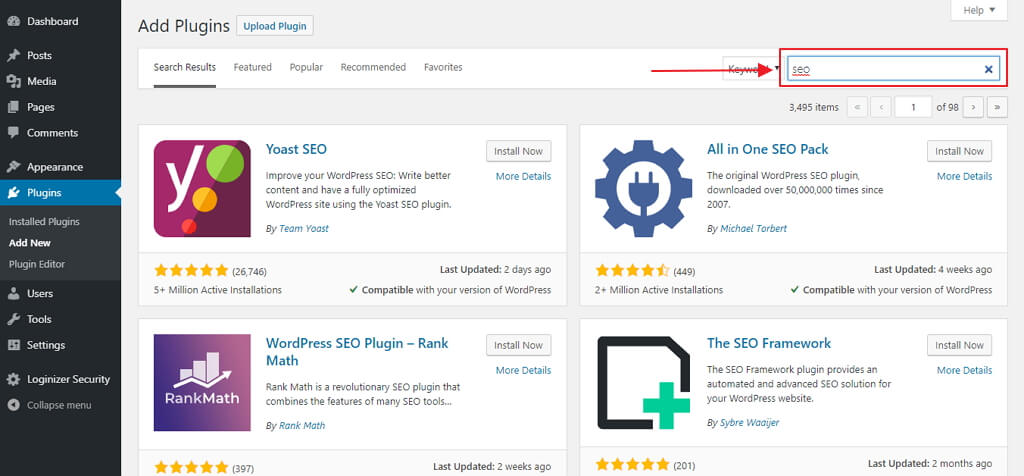
Task: Jump to the last results page
Action: pos(997,107)
